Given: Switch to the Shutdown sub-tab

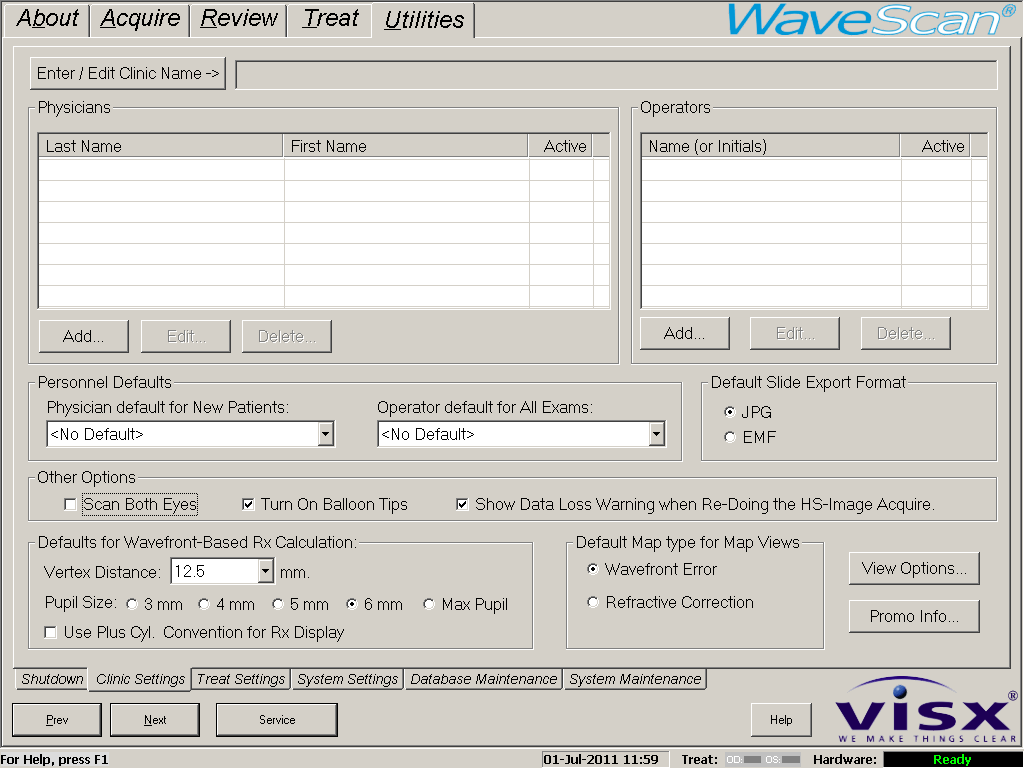Looking at the screenshot, I should tap(52, 679).
